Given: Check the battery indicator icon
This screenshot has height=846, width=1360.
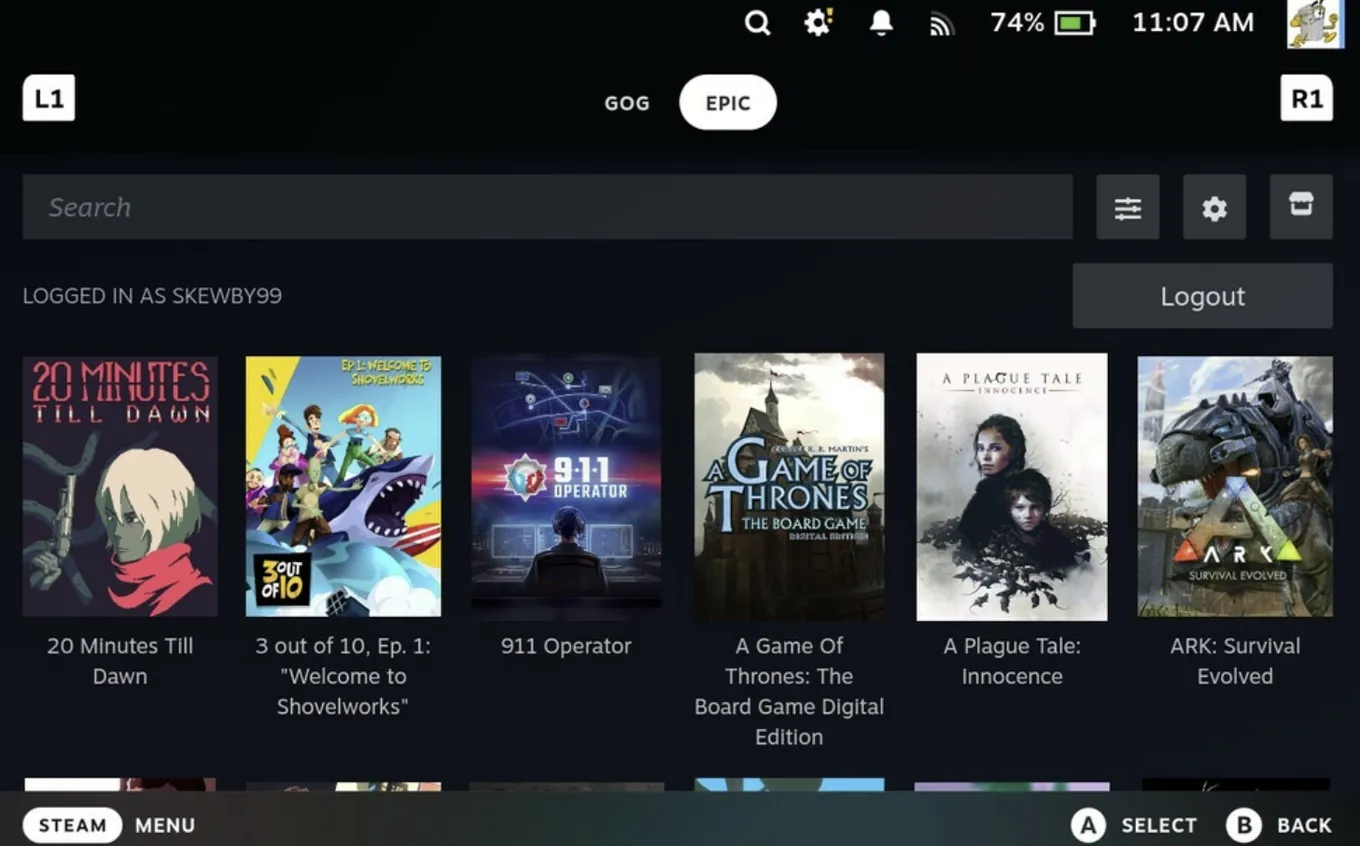Looking at the screenshot, I should click(1075, 23).
